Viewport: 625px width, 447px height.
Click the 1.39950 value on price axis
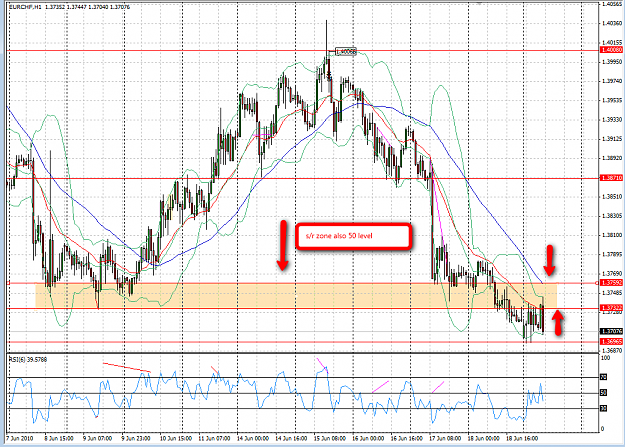tap(612, 62)
